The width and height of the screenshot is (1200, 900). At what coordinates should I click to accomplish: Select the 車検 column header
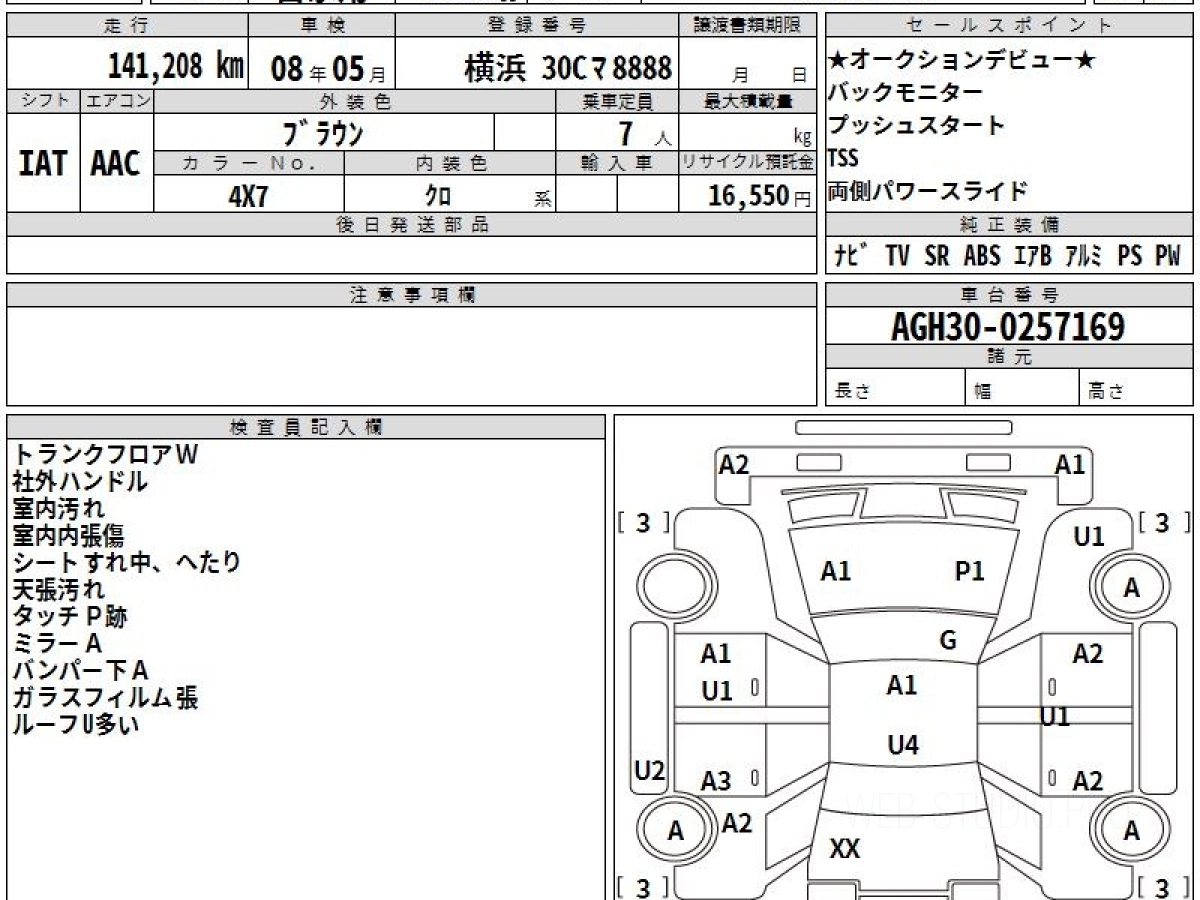coord(321,26)
